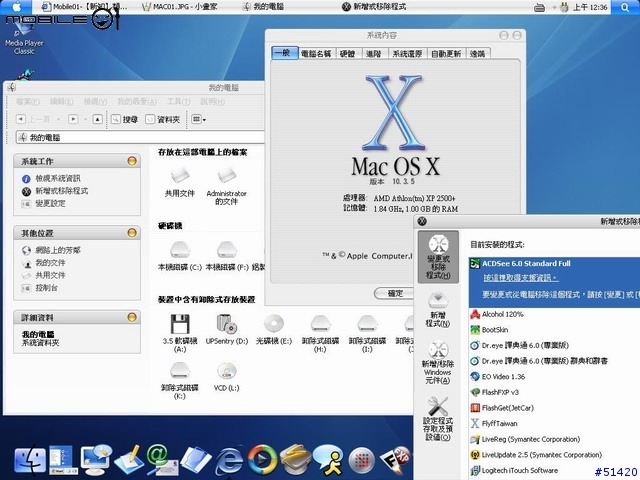Viewport: 640px width, 480px height.
Task: Open the removable disk (I:) icon
Action: tap(367, 324)
